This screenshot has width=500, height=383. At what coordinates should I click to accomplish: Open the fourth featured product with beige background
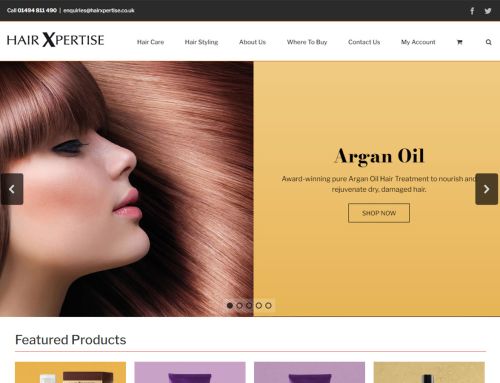pos(429,372)
